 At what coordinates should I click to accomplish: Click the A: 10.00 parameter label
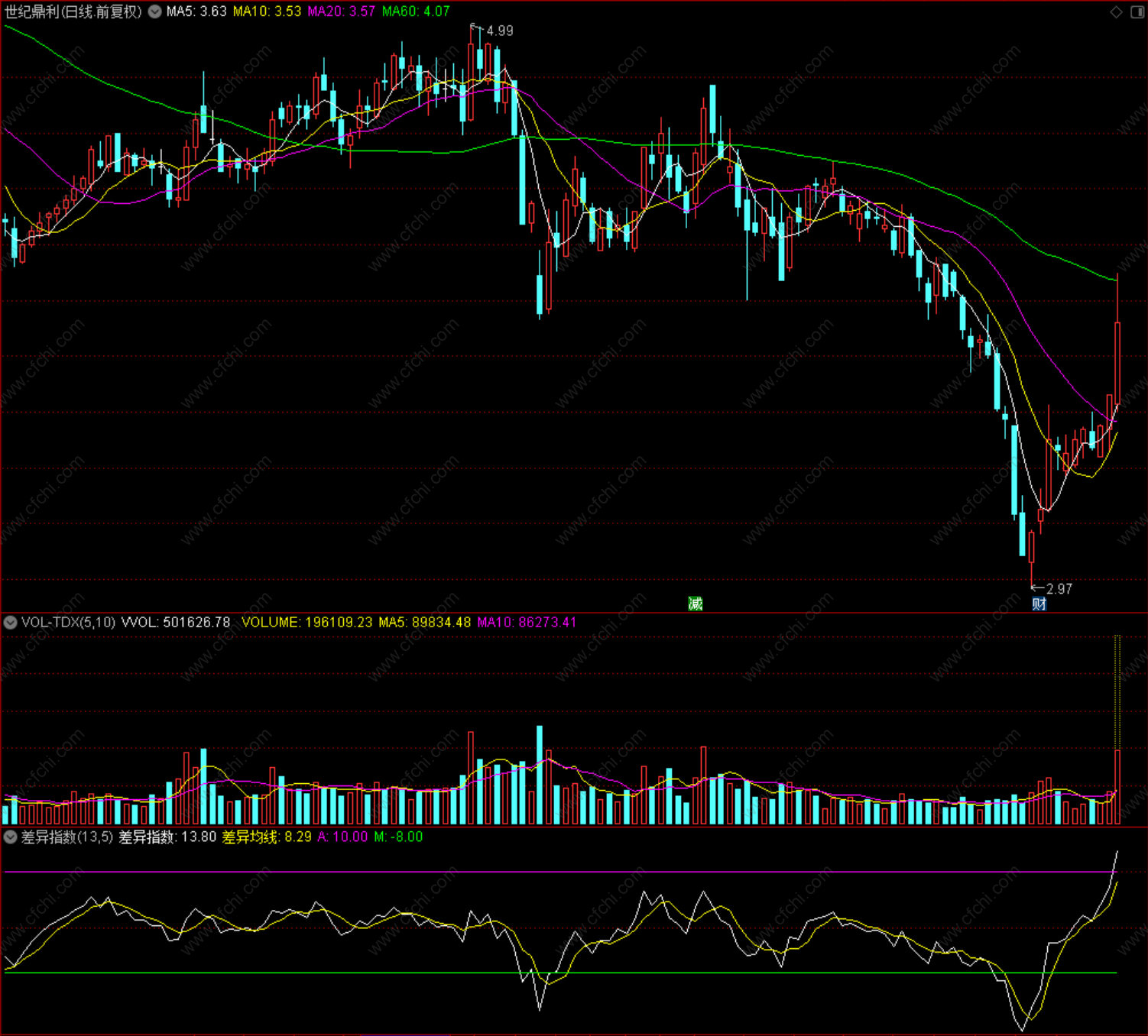click(x=342, y=837)
